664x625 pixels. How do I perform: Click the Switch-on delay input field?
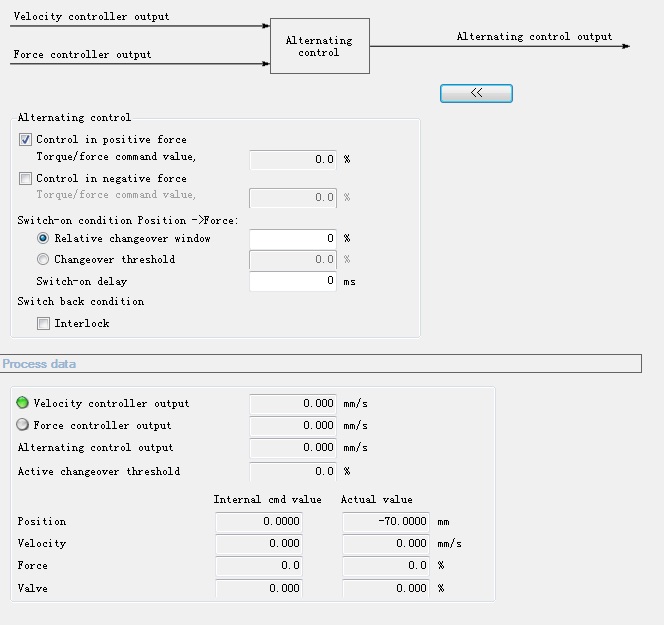point(293,281)
